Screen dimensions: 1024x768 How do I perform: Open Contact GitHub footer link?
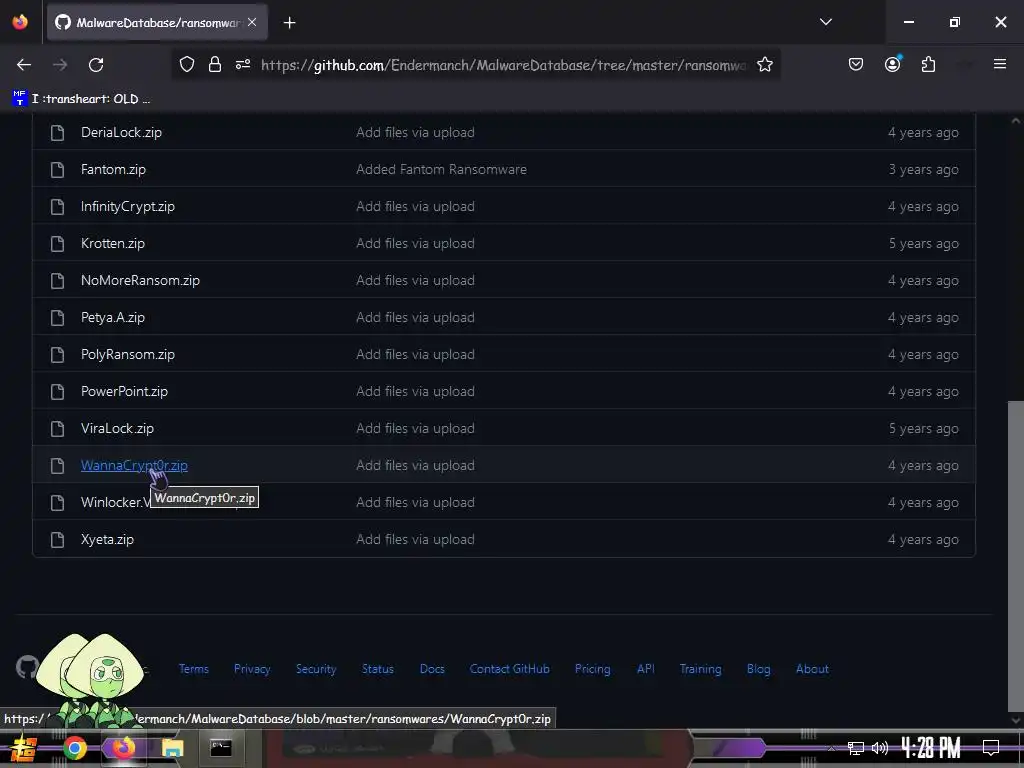[x=509, y=669]
